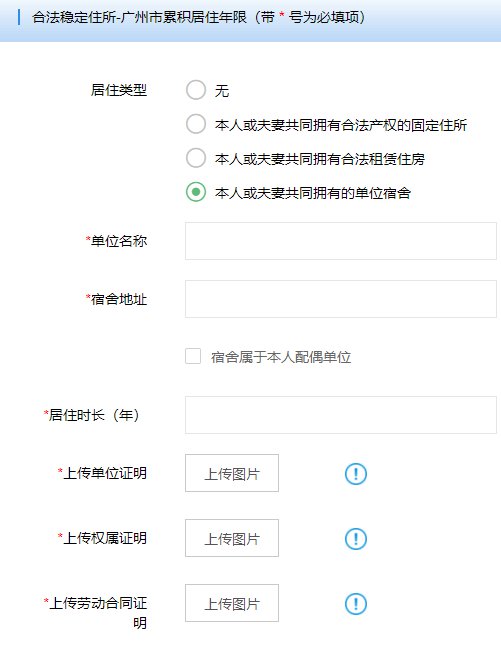Screen dimensions: 501x645
Task: Click the 居住类型 field label
Action: (x=119, y=90)
